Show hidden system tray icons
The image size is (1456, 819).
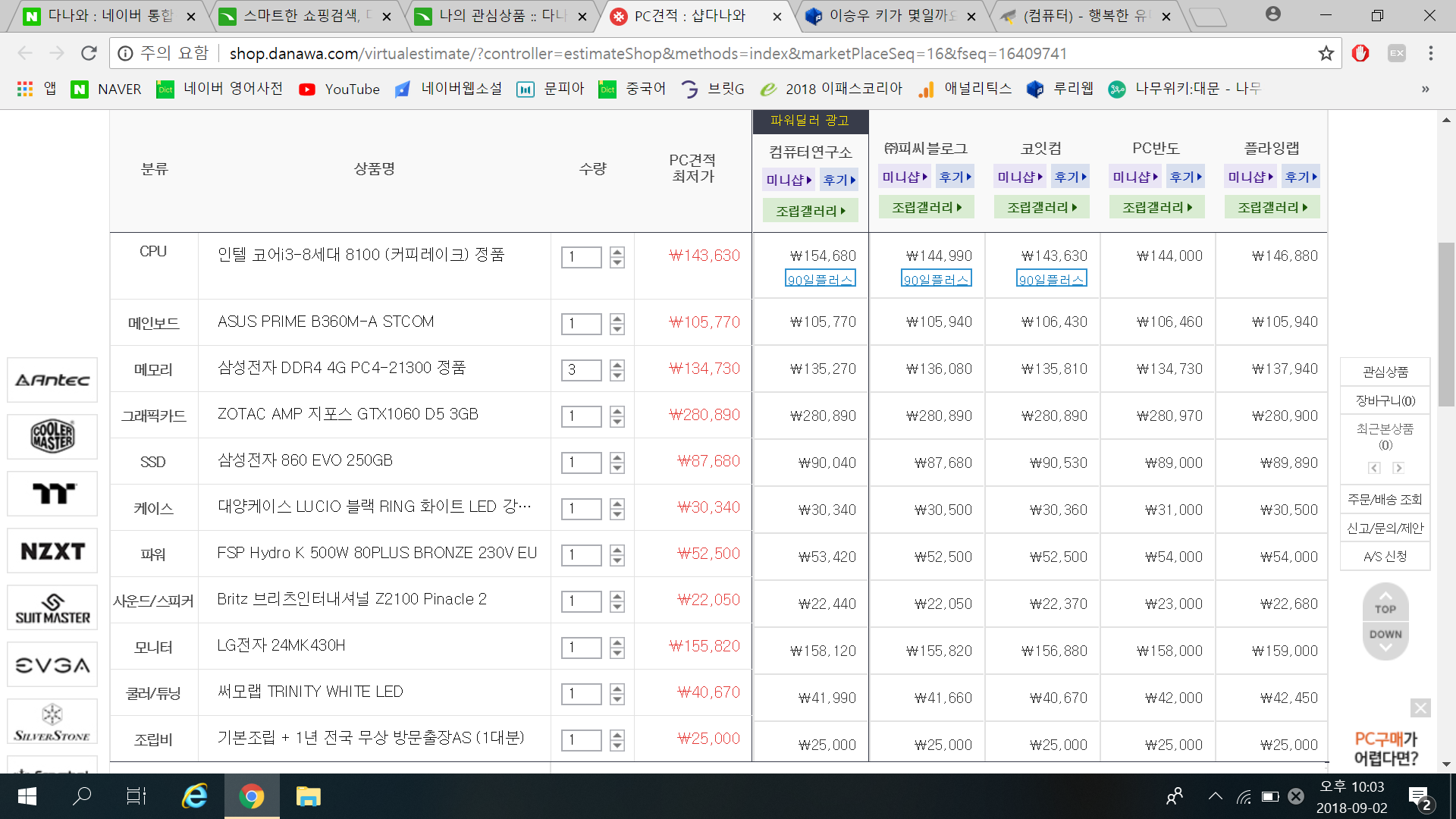pos(1216,796)
